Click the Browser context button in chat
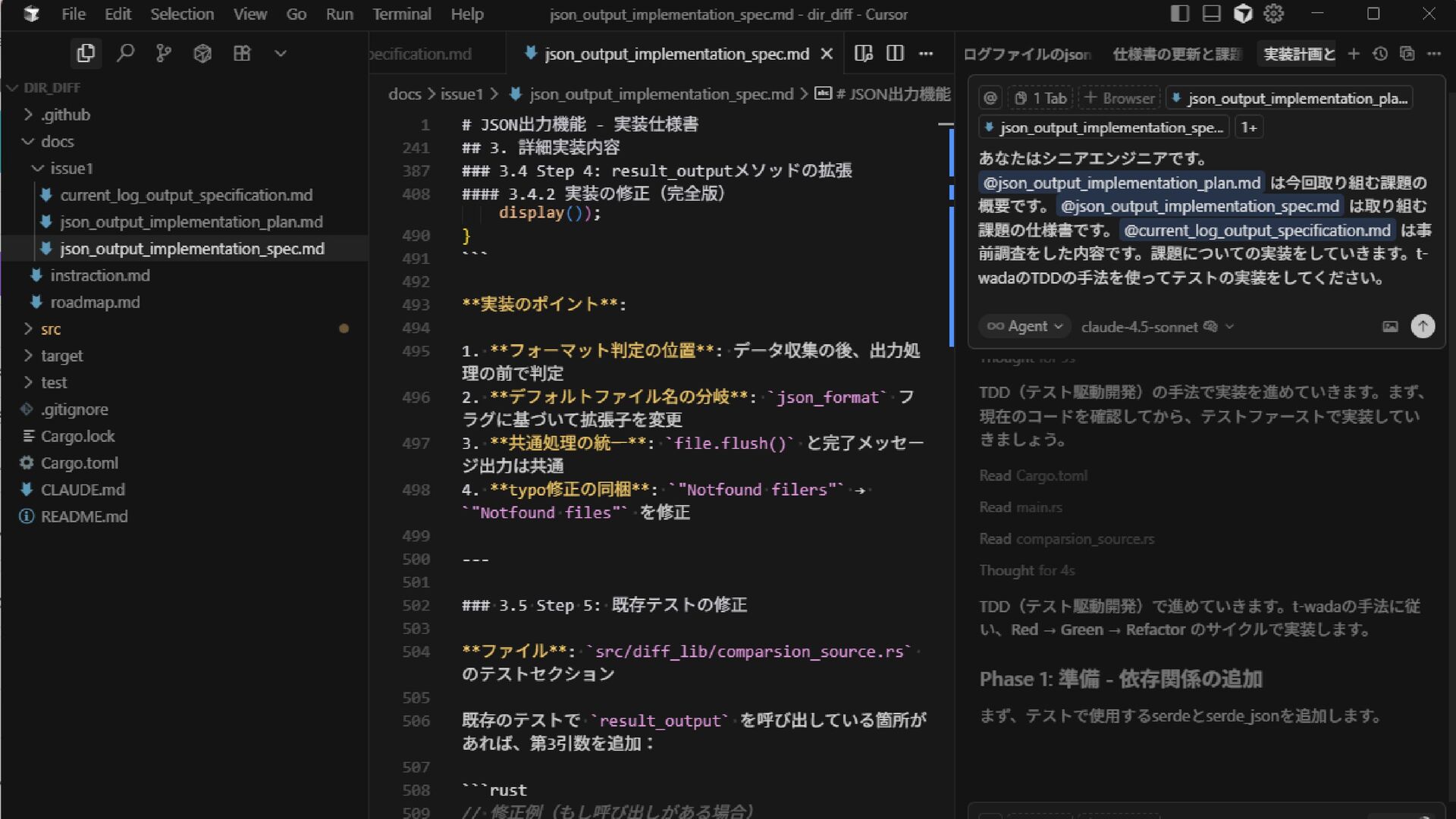1456x819 pixels. tap(1120, 98)
